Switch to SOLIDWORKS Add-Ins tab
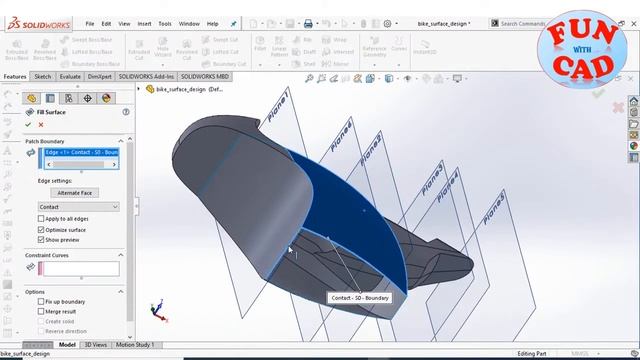640x360 pixels. click(x=146, y=76)
